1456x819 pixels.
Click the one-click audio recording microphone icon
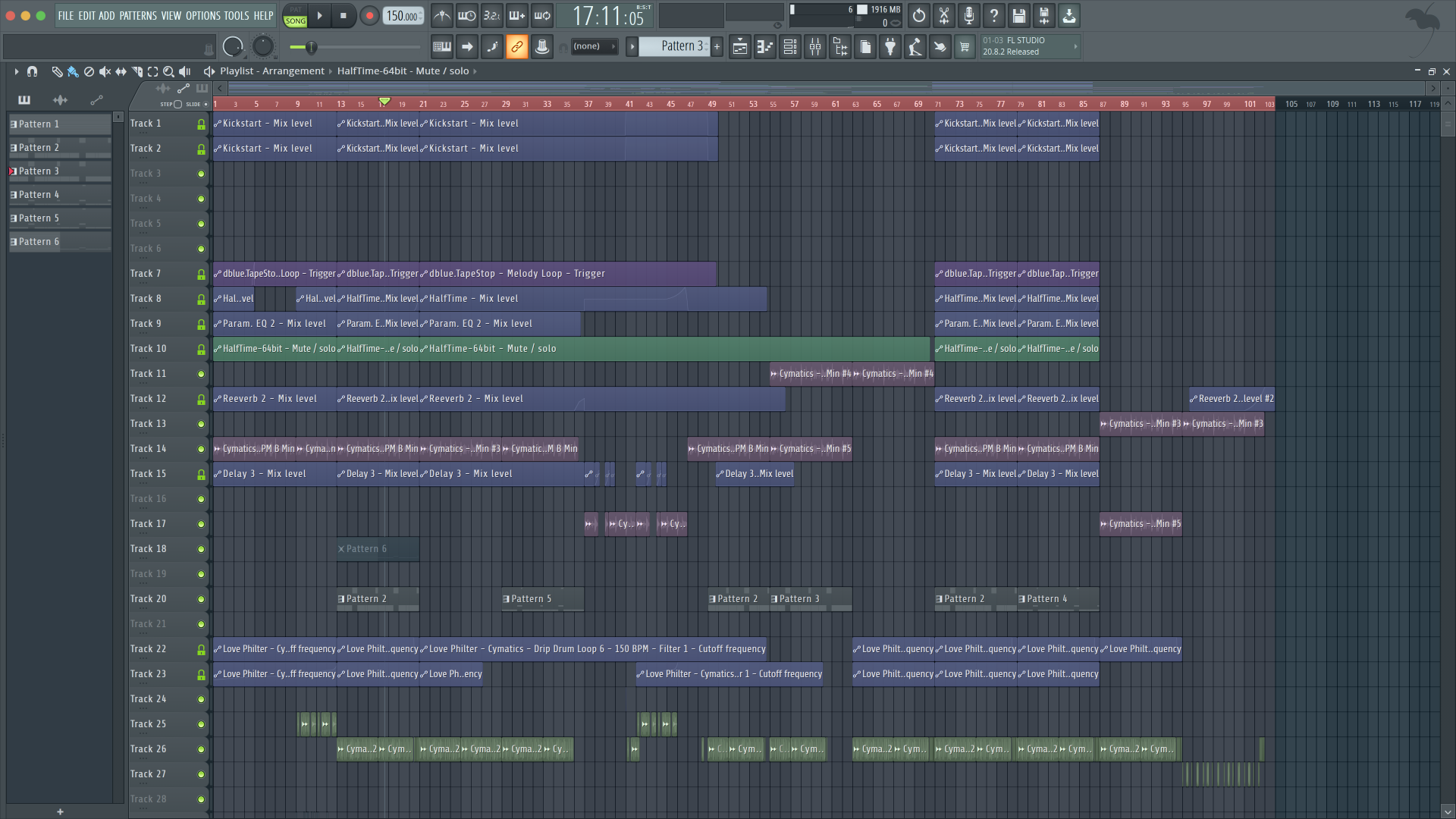coord(969,16)
